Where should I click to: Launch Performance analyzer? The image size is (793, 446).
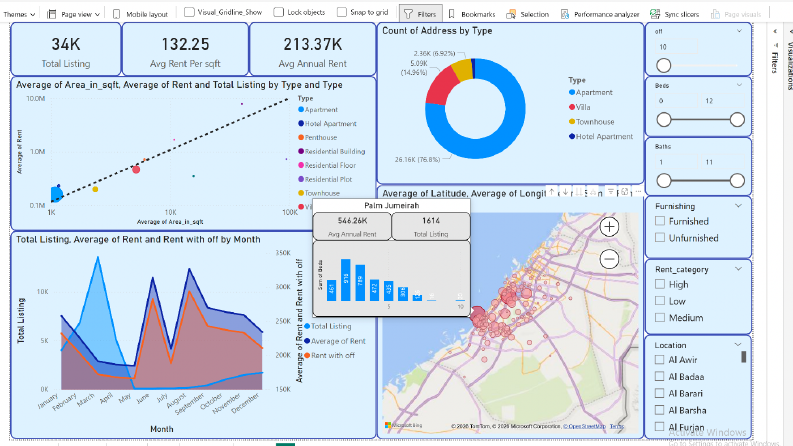click(600, 14)
